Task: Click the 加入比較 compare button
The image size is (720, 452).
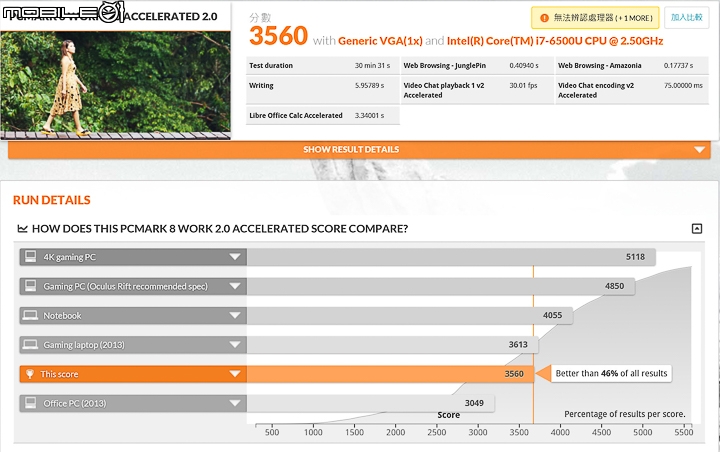Action: point(686,17)
